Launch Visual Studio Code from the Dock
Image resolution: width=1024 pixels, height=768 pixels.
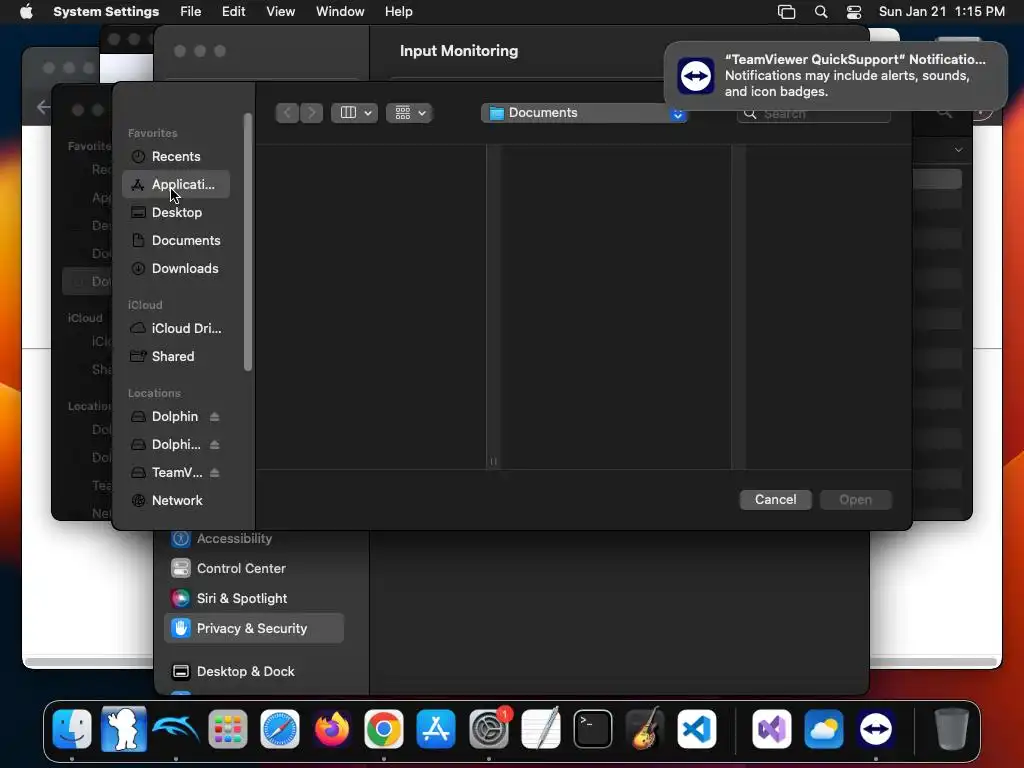point(697,729)
